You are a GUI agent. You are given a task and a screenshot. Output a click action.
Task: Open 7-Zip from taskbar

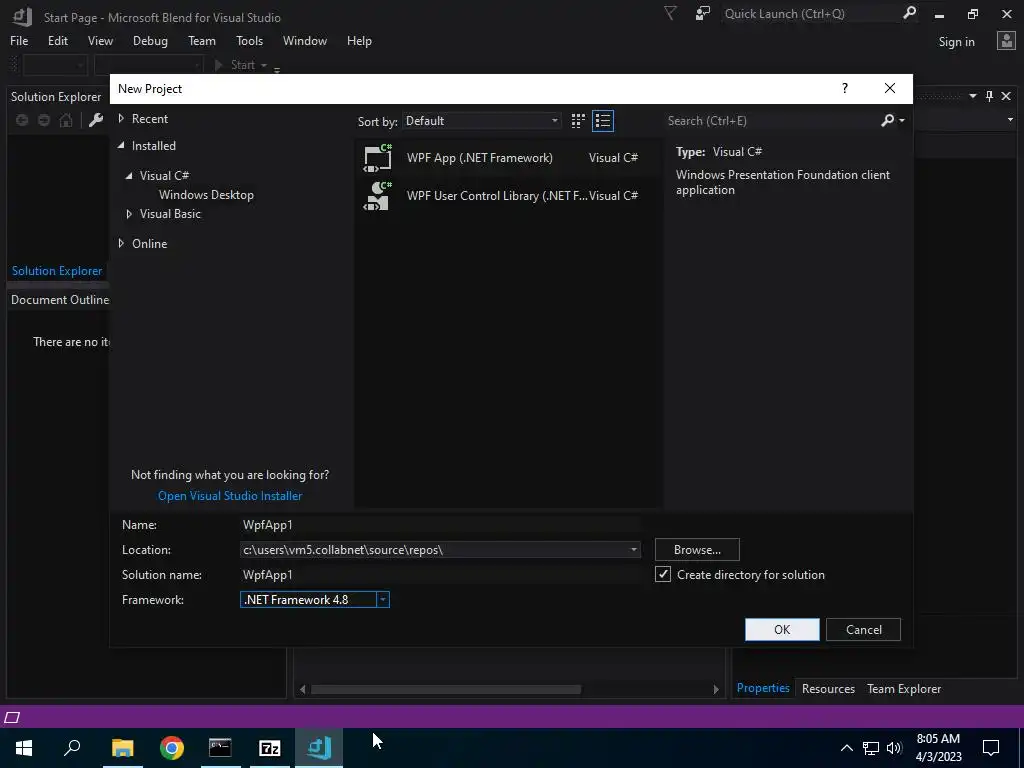270,748
